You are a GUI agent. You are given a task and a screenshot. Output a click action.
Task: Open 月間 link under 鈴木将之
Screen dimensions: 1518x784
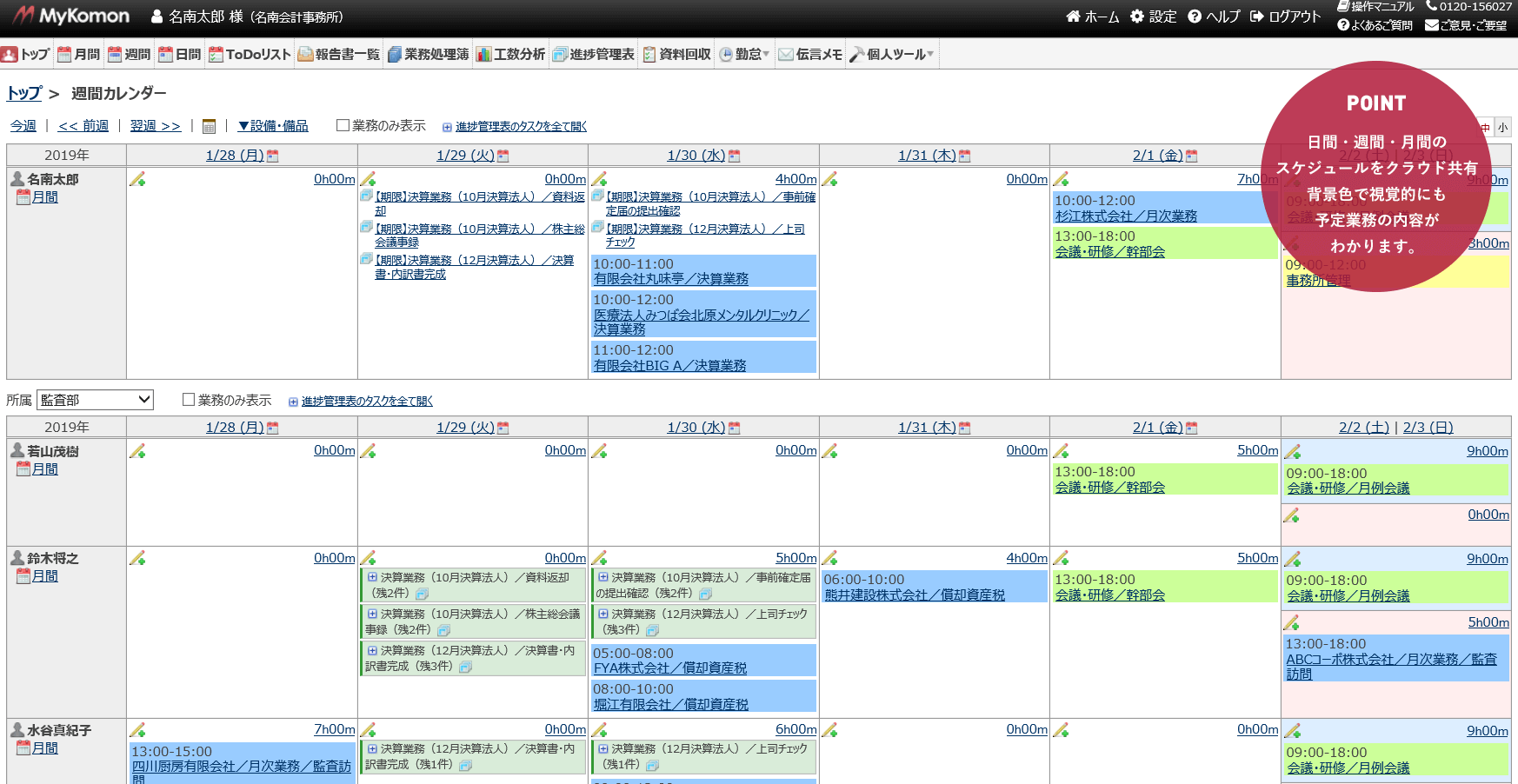45,576
